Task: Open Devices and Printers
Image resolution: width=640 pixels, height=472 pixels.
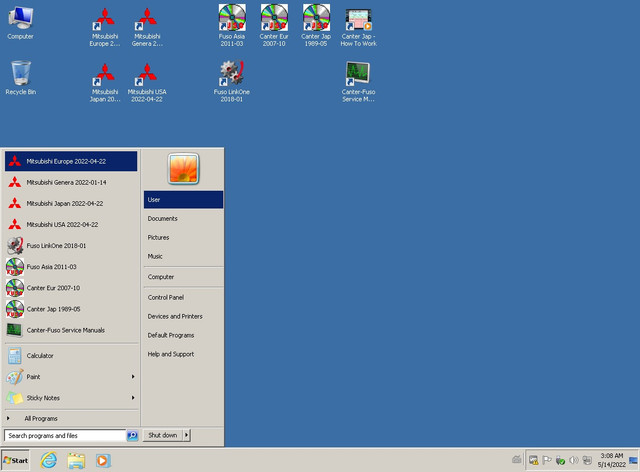Action: click(183, 316)
